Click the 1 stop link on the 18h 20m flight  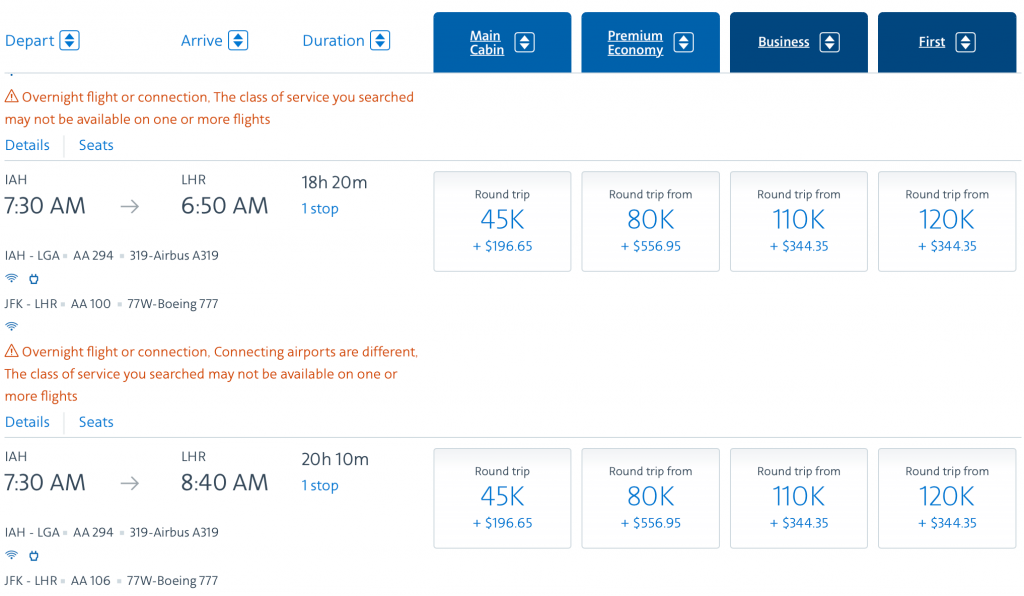click(x=319, y=208)
